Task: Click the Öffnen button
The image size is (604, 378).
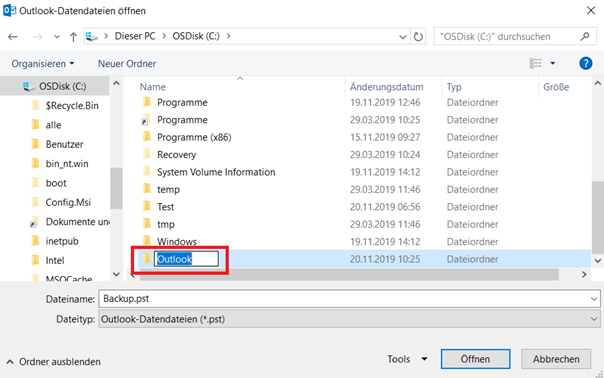Action: (475, 359)
